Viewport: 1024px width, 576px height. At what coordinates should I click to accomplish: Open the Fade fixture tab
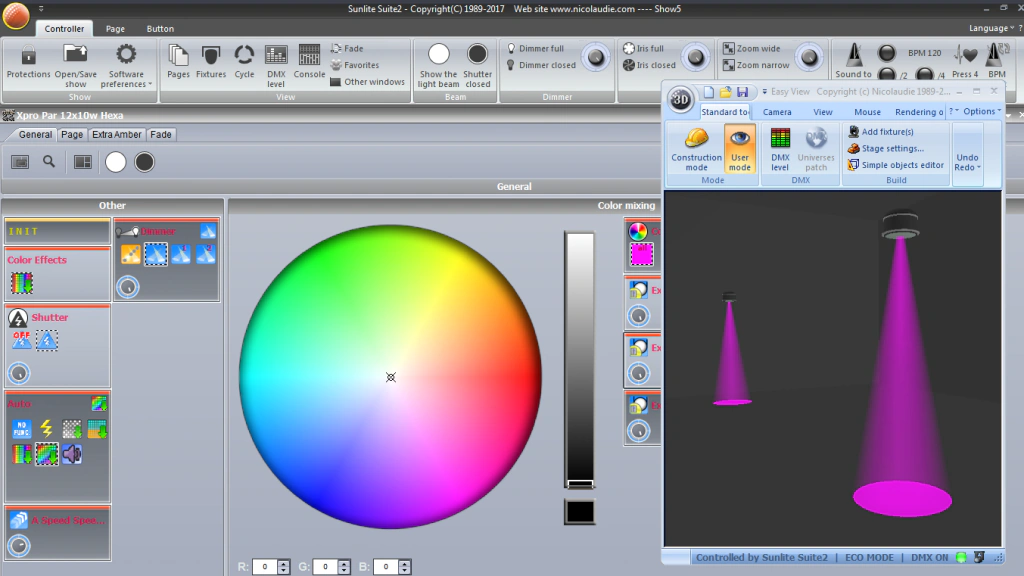click(x=161, y=135)
